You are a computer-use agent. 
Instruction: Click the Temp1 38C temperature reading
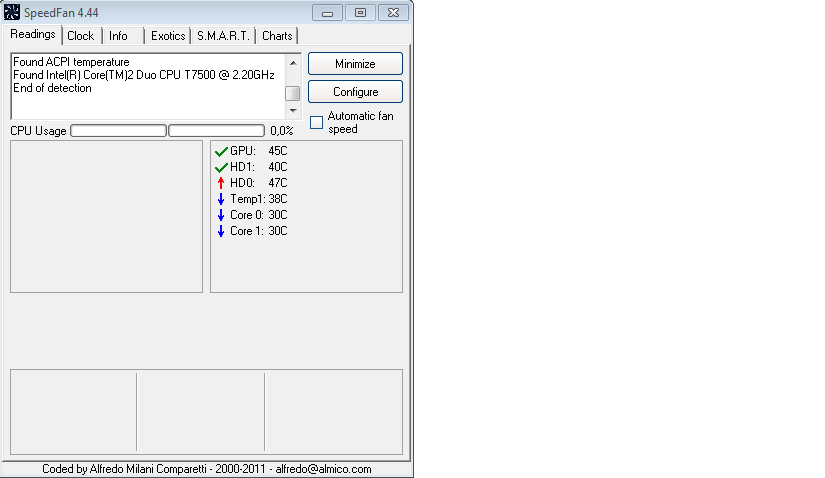point(258,199)
